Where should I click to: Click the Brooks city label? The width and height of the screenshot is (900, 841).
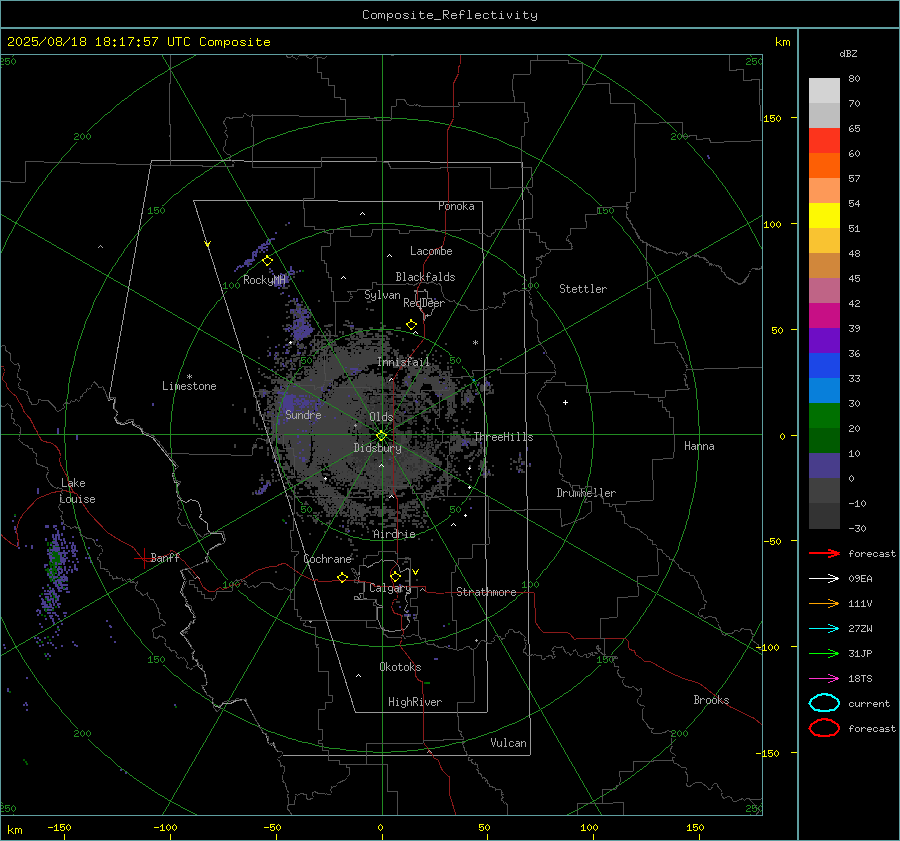[x=711, y=700]
